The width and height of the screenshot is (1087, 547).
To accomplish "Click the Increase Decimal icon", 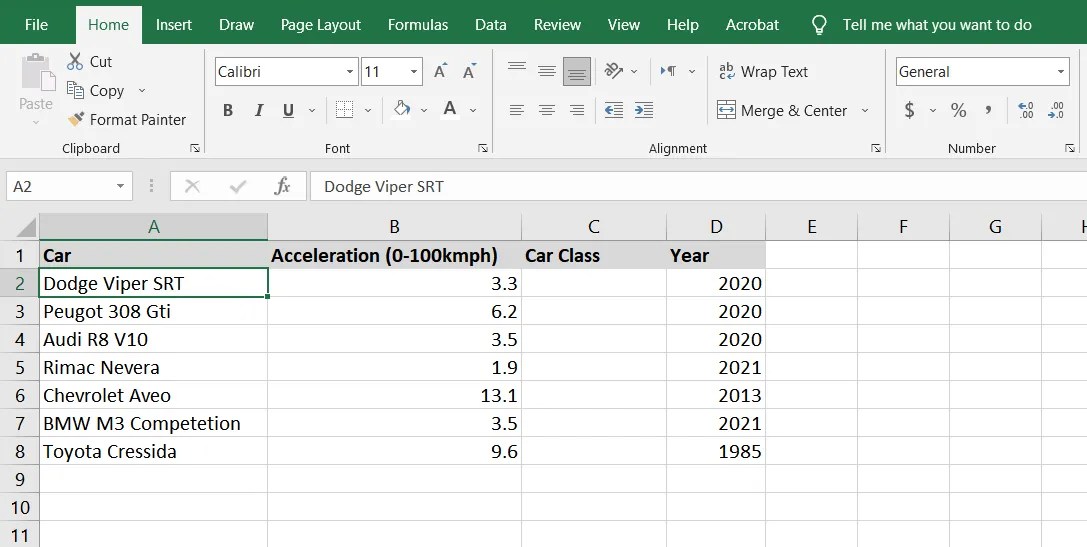I will pyautogui.click(x=1025, y=110).
